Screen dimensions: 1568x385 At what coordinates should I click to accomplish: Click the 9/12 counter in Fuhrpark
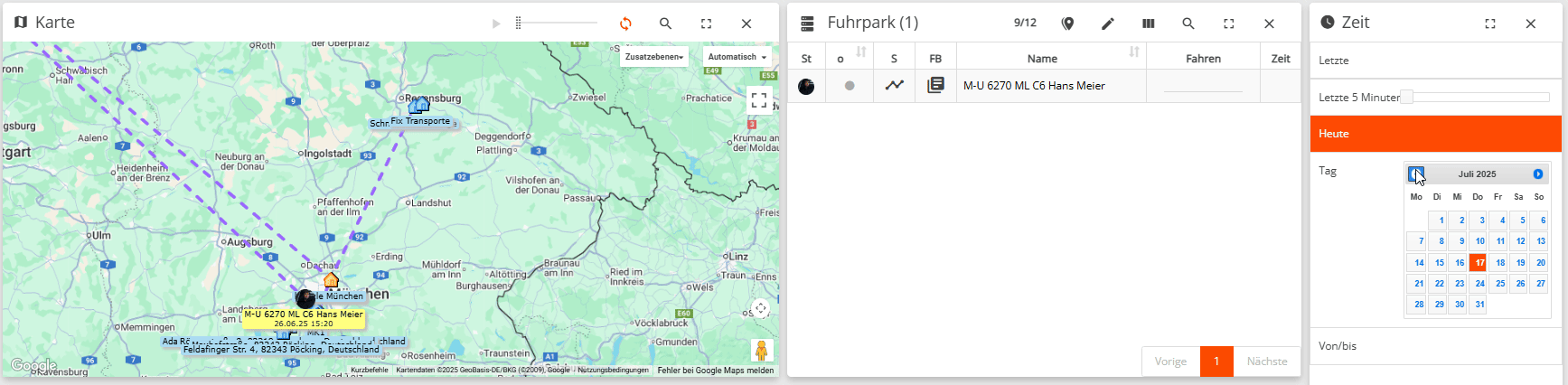coord(1025,23)
